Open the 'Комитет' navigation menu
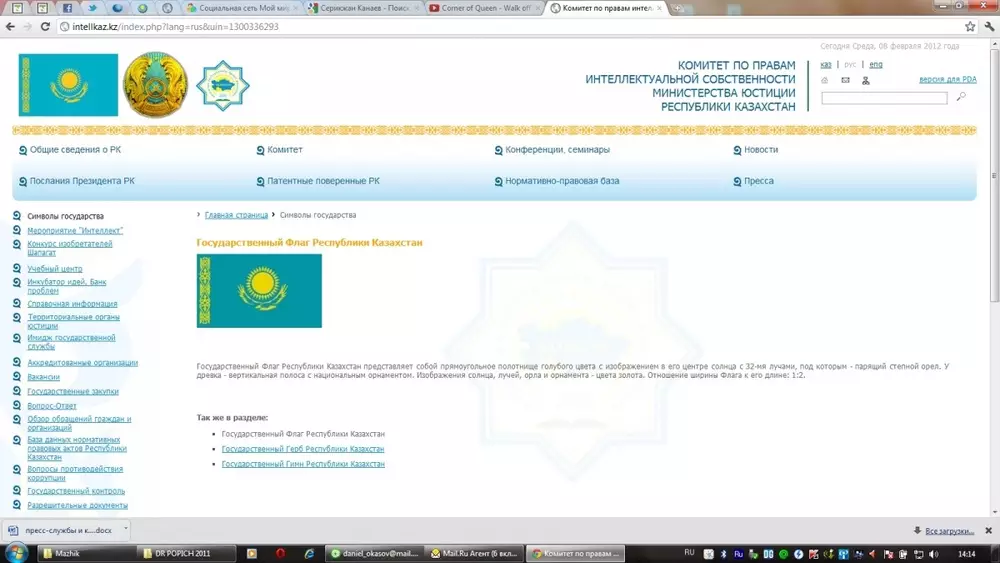1000x563 pixels. click(x=284, y=150)
